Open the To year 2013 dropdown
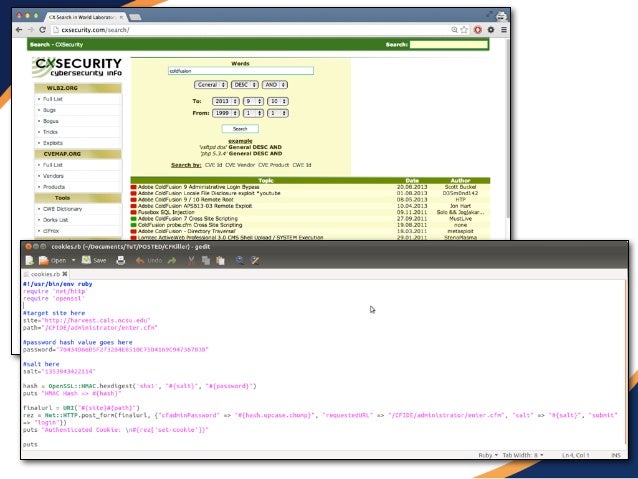This screenshot has width=638, height=479. coord(225,101)
